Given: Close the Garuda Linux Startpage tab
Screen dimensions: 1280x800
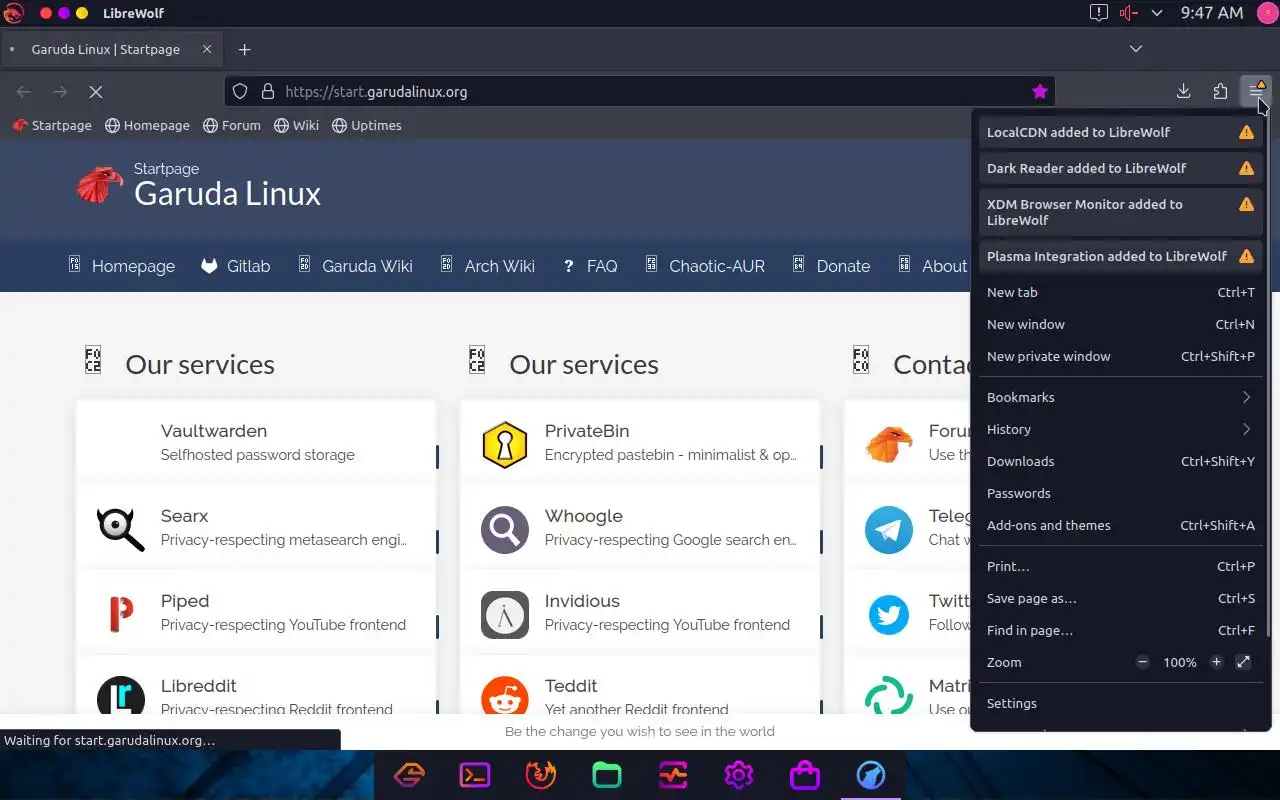Looking at the screenshot, I should [x=207, y=49].
